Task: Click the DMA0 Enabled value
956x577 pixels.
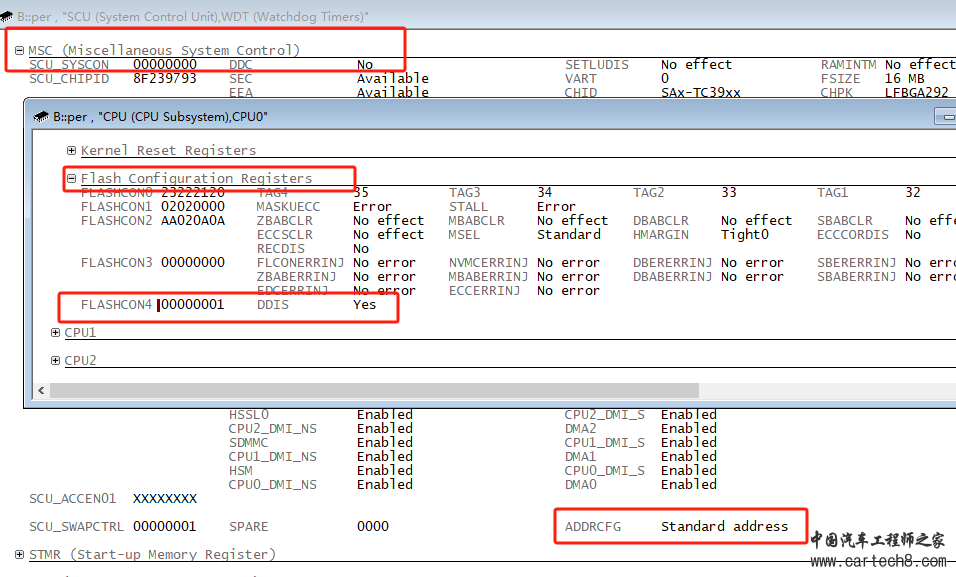Action: pyautogui.click(x=689, y=484)
